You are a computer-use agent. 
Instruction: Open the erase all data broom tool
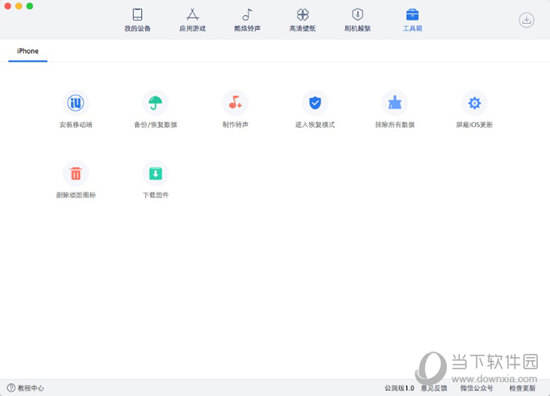tap(395, 109)
